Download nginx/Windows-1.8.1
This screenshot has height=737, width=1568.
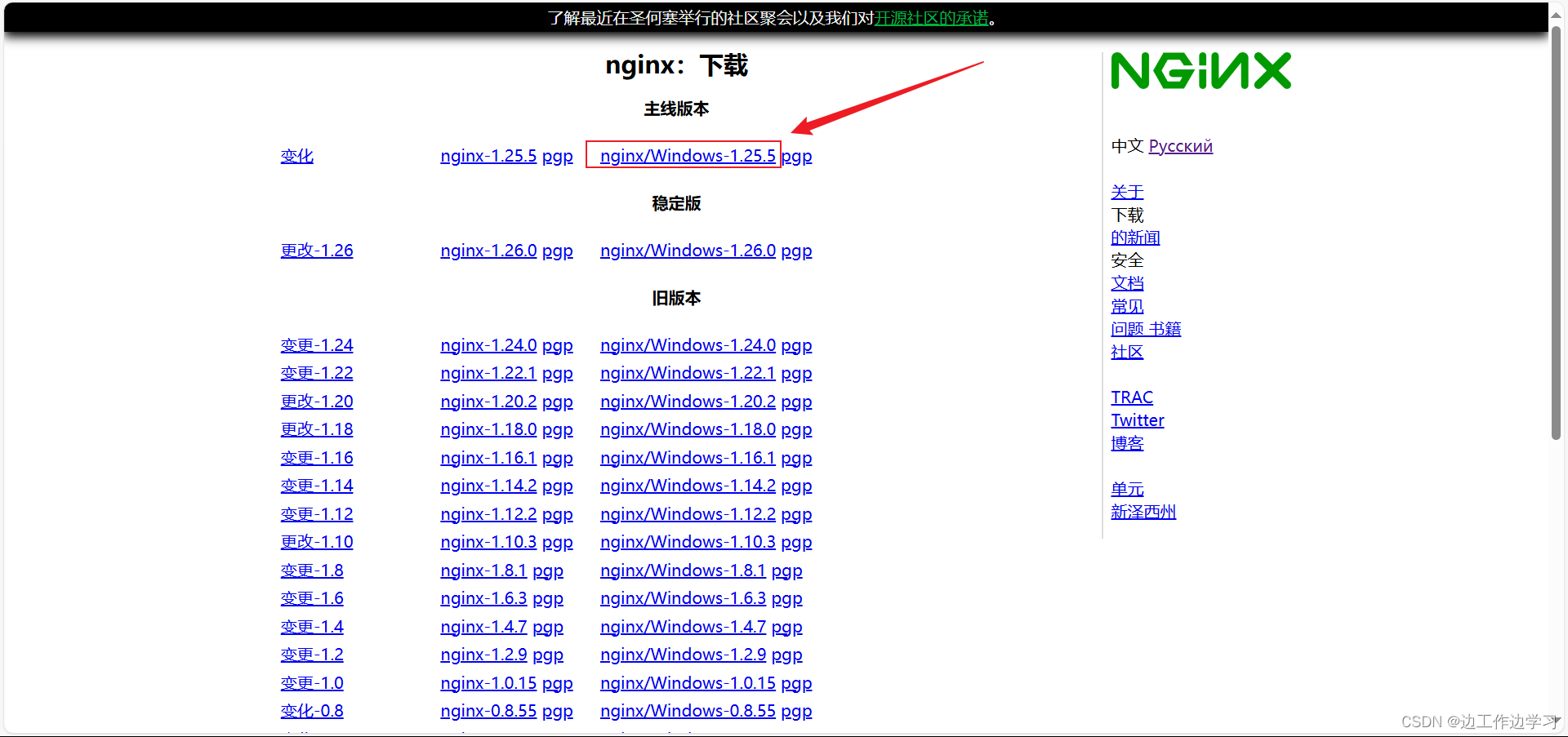click(683, 571)
